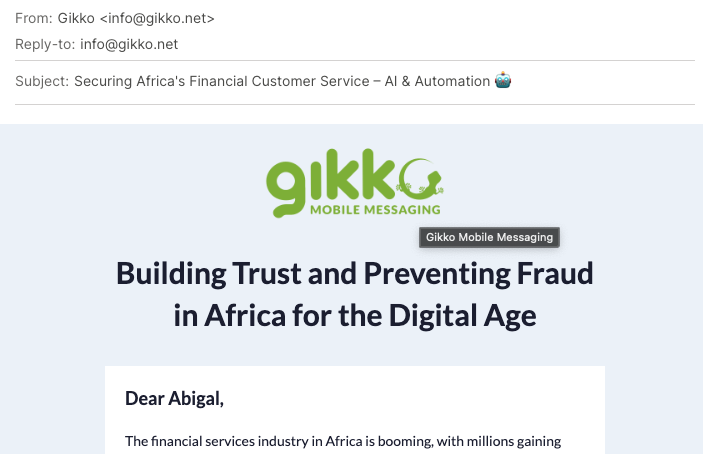The width and height of the screenshot is (703, 454).
Task: Click headline line "in Africa for the Digital Age"
Action: pyautogui.click(x=355, y=316)
